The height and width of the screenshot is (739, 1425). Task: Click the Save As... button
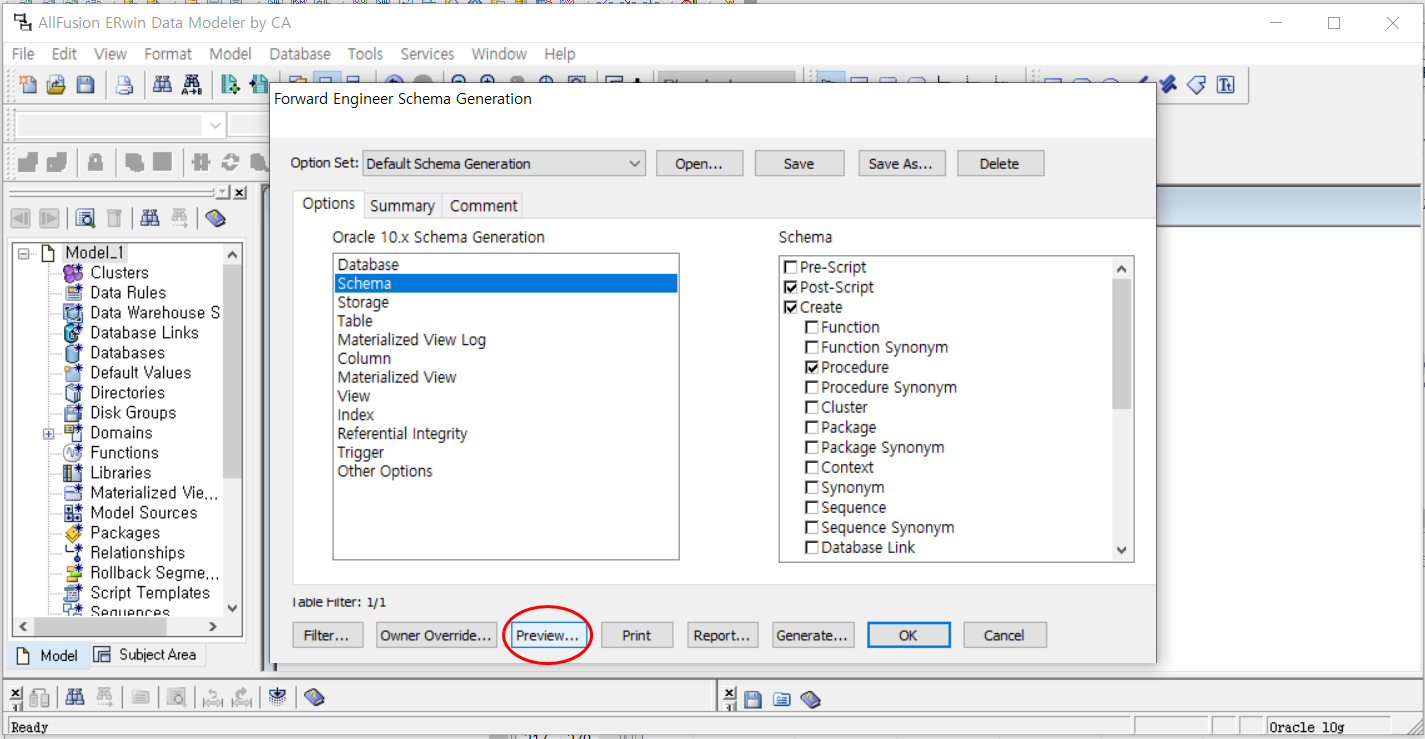[x=901, y=164]
